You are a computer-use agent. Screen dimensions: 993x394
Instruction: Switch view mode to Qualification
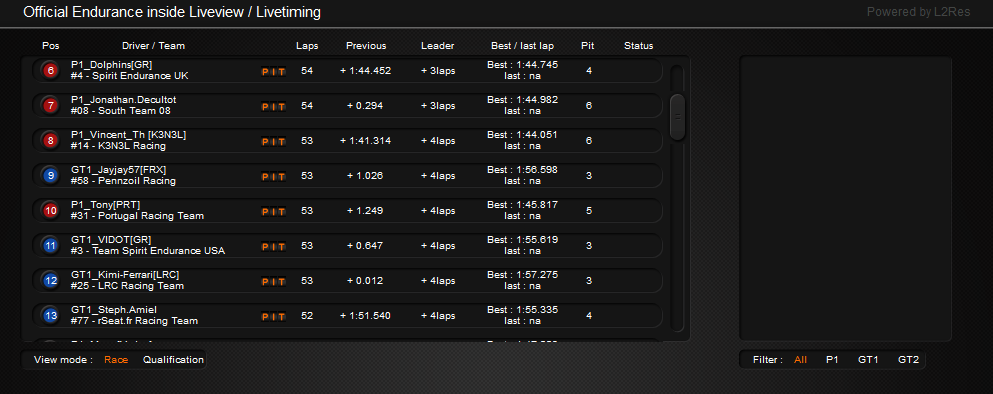point(173,360)
